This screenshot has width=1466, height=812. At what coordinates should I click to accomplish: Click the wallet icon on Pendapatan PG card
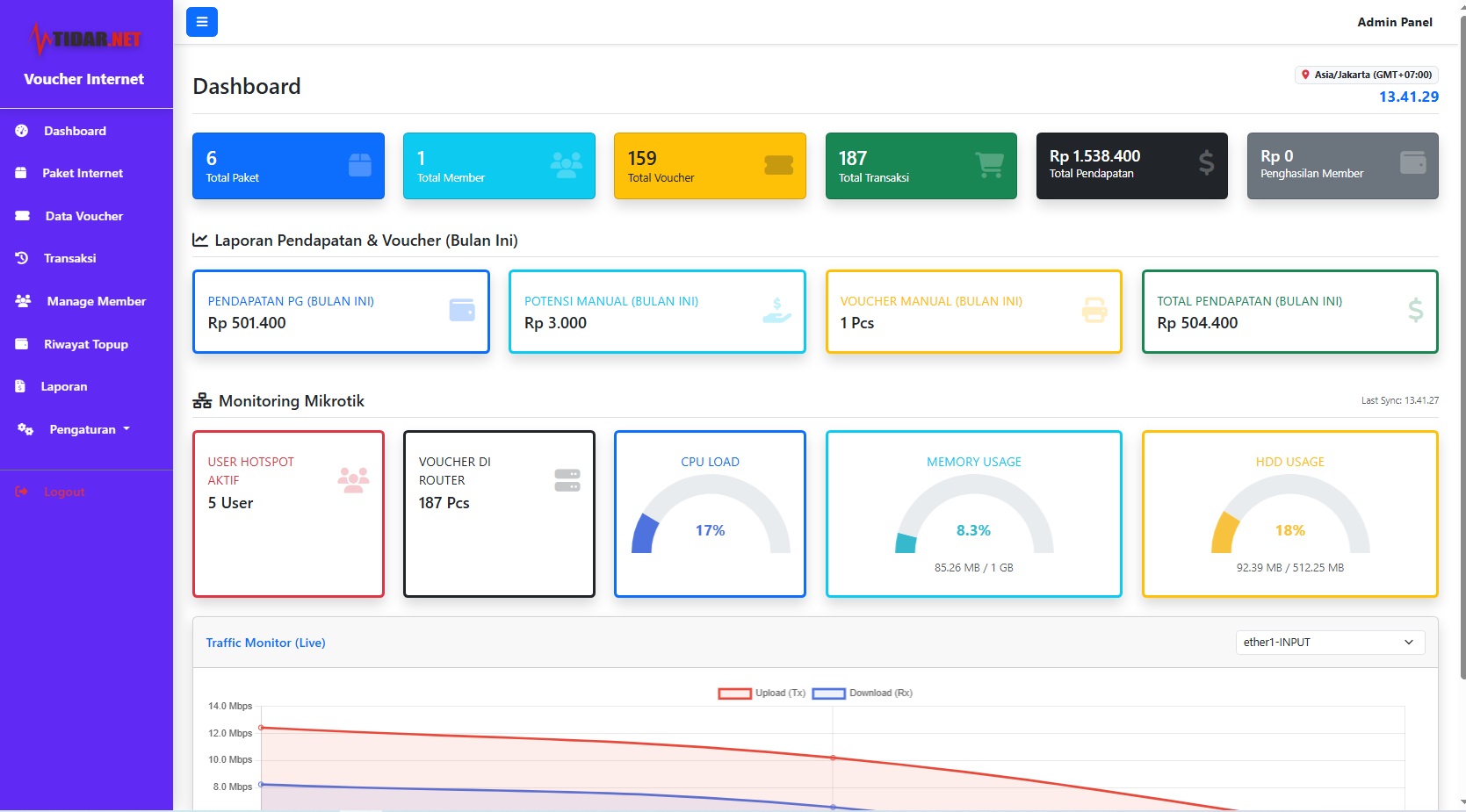(462, 310)
